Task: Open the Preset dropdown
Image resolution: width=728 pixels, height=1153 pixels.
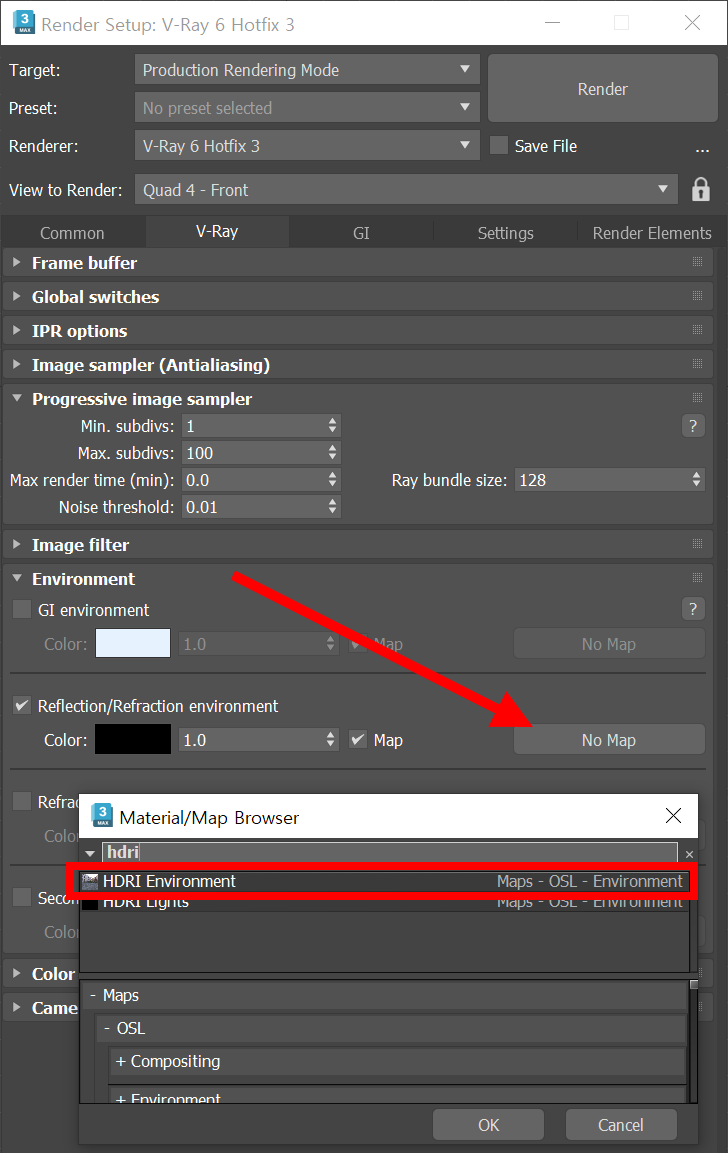Action: pos(307,107)
